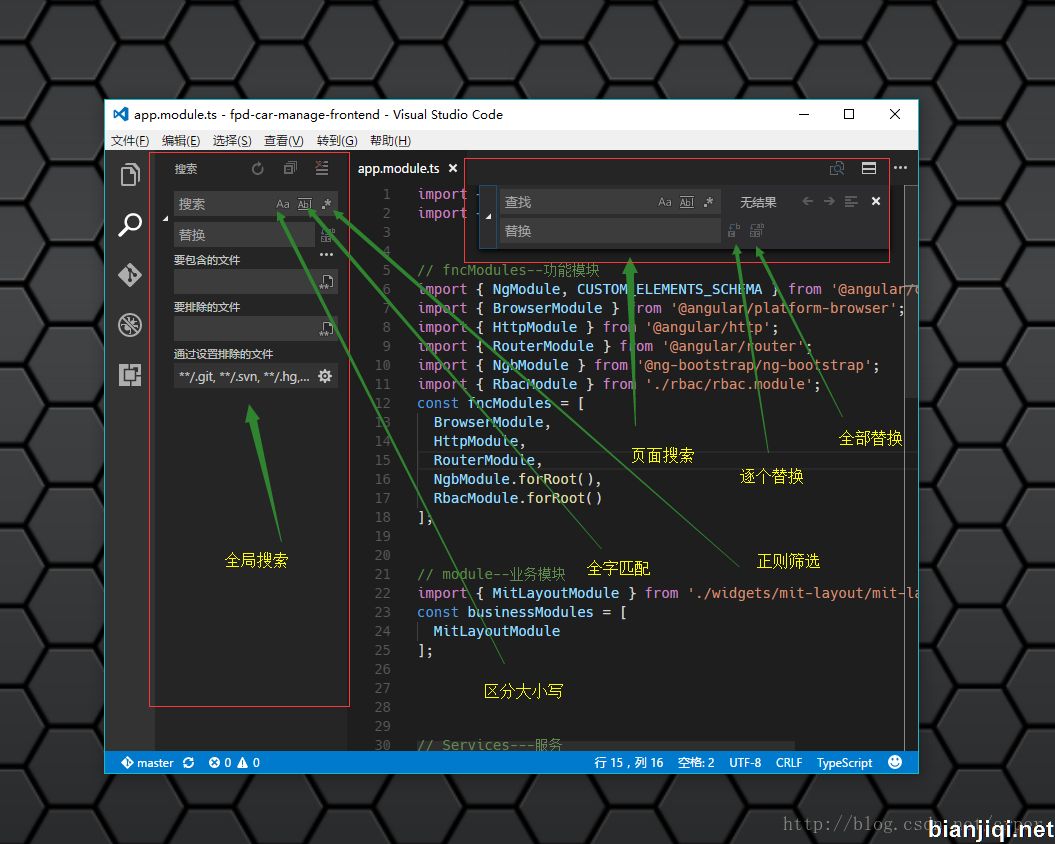Close the editor find widget
This screenshot has height=844, width=1055.
pos(875,201)
